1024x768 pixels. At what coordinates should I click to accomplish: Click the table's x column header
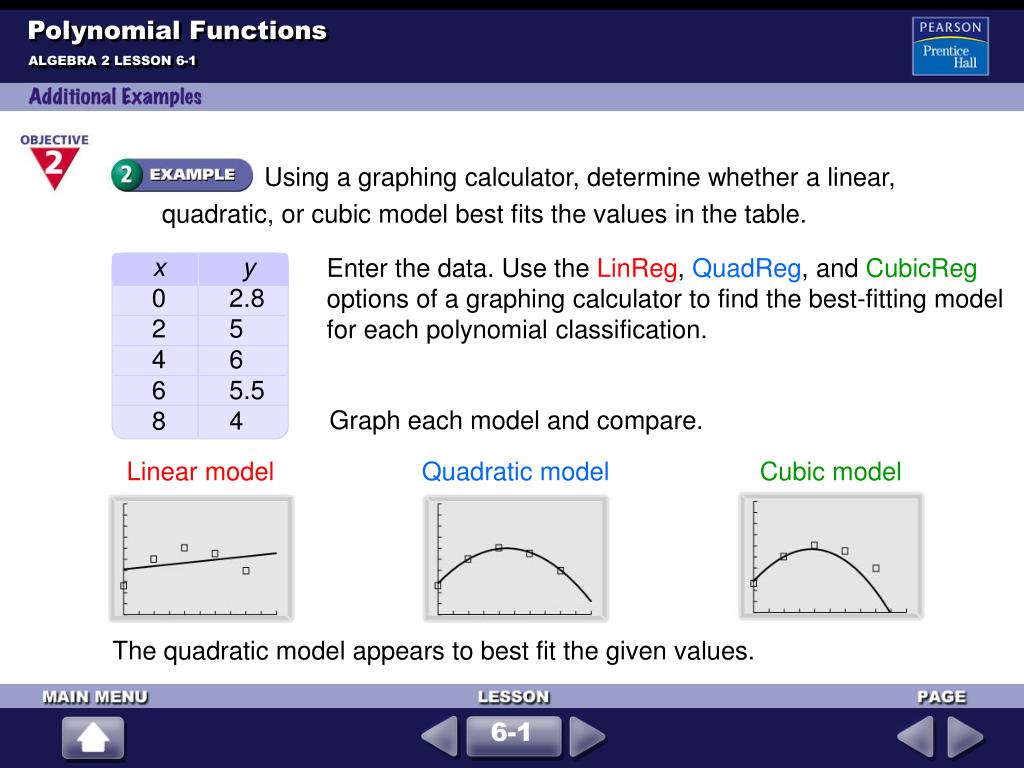(159, 268)
